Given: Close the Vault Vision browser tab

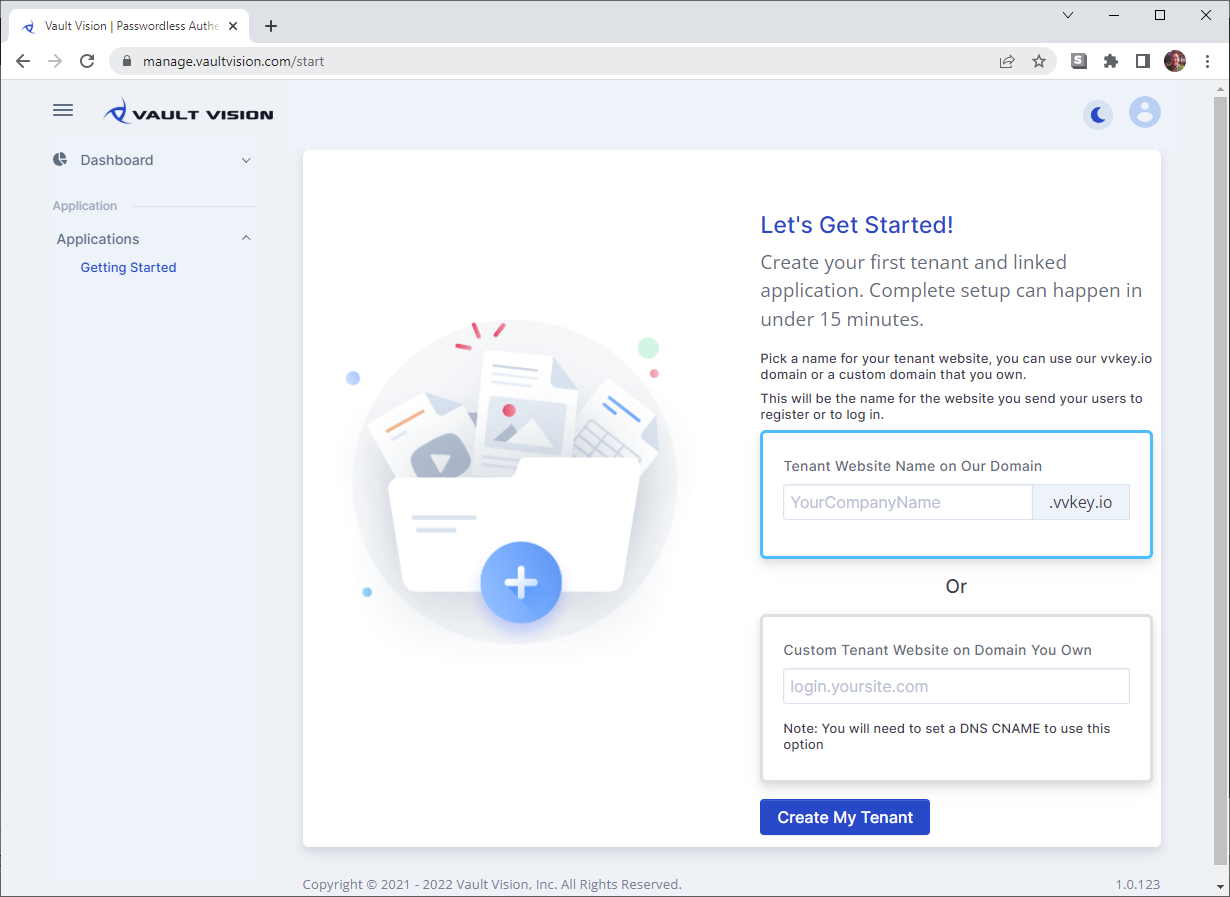Looking at the screenshot, I should 232,26.
